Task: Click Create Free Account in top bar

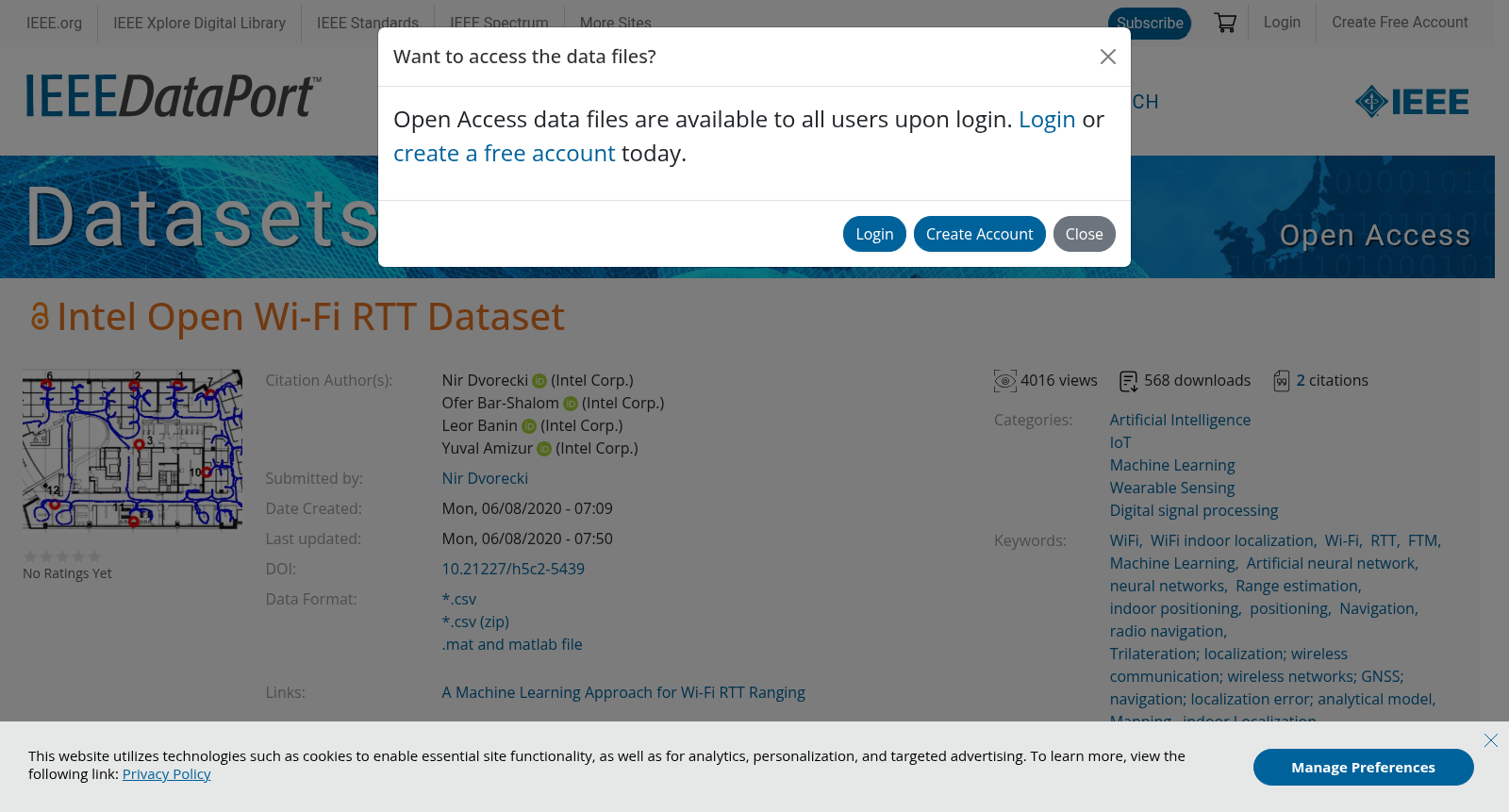Action: click(x=1400, y=23)
